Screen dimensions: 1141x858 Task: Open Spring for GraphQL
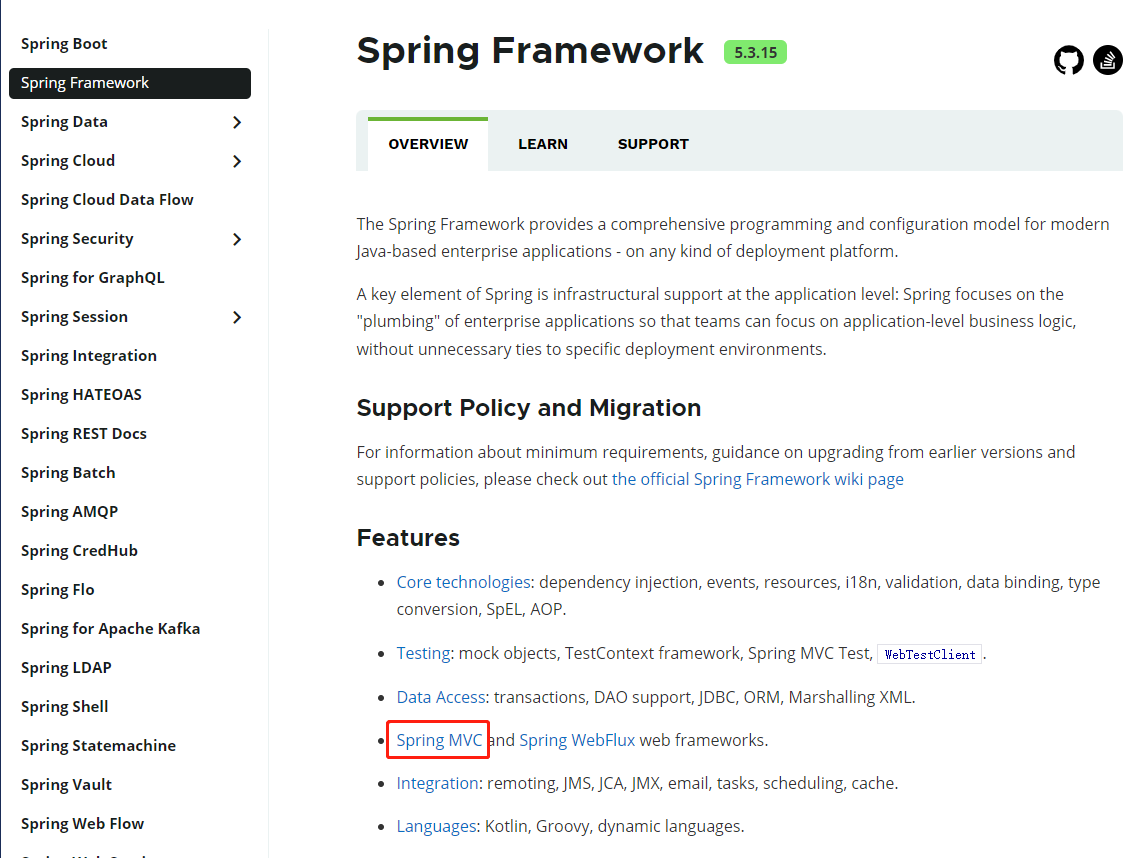point(92,278)
